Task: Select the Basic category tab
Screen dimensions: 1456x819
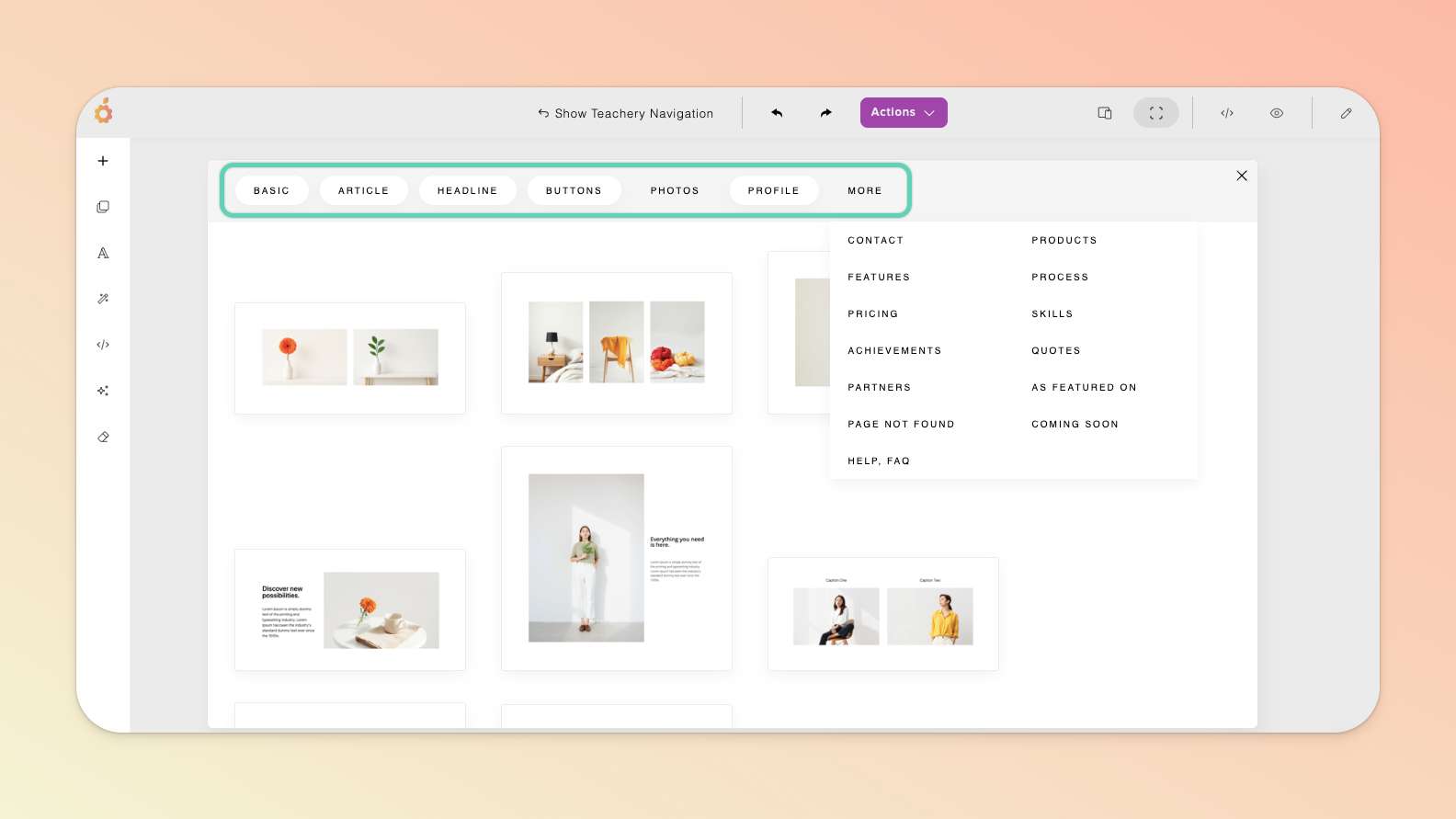Action: 271,190
